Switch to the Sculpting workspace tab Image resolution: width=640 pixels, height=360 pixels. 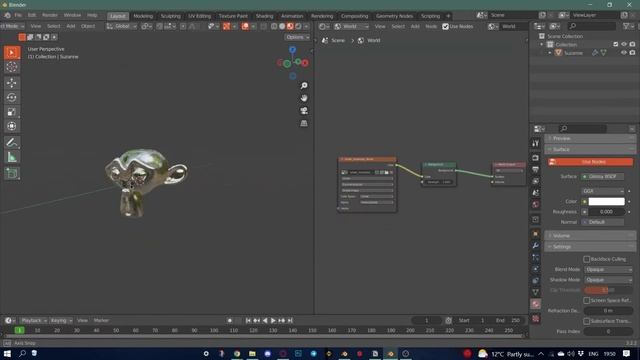[x=171, y=16]
